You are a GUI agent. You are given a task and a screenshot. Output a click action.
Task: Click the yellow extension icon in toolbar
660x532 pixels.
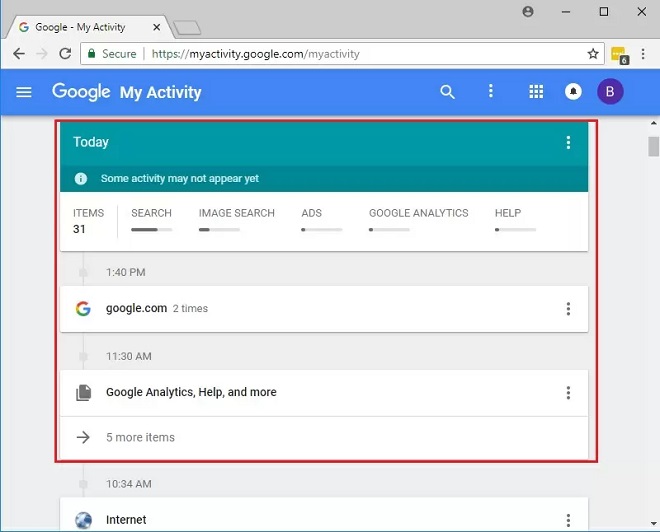click(619, 55)
